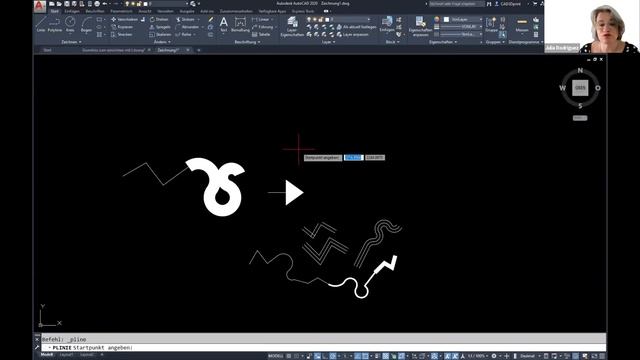Open Layer Eigenschaften manager
Image resolution: width=640 pixels, height=360 pixels.
pyautogui.click(x=292, y=27)
